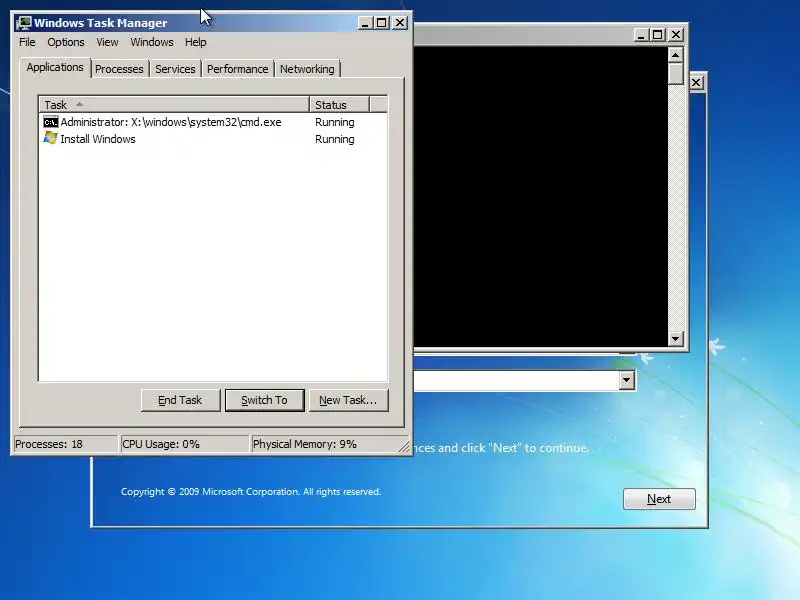Open the Windows menu

click(152, 42)
